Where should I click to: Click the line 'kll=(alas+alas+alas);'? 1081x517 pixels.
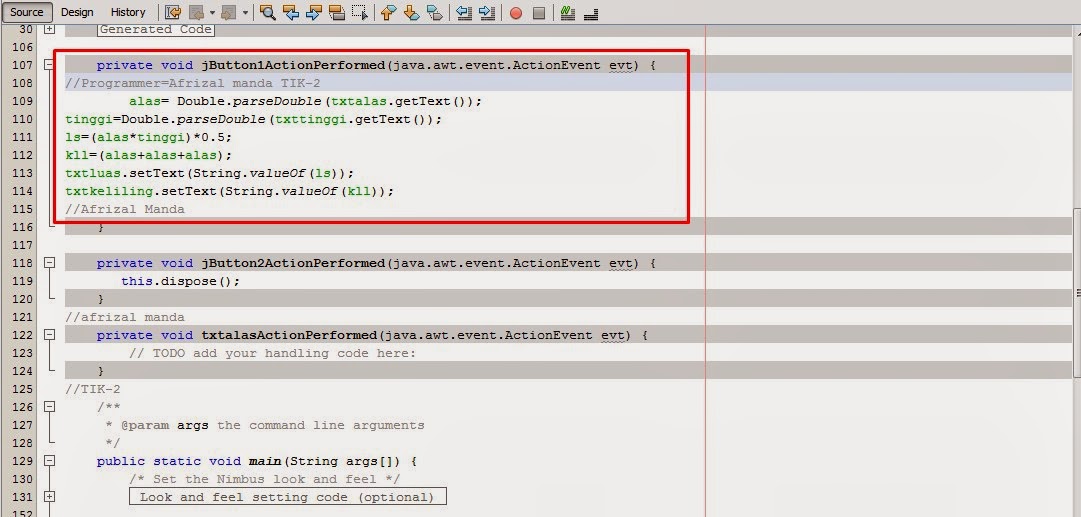pos(149,155)
